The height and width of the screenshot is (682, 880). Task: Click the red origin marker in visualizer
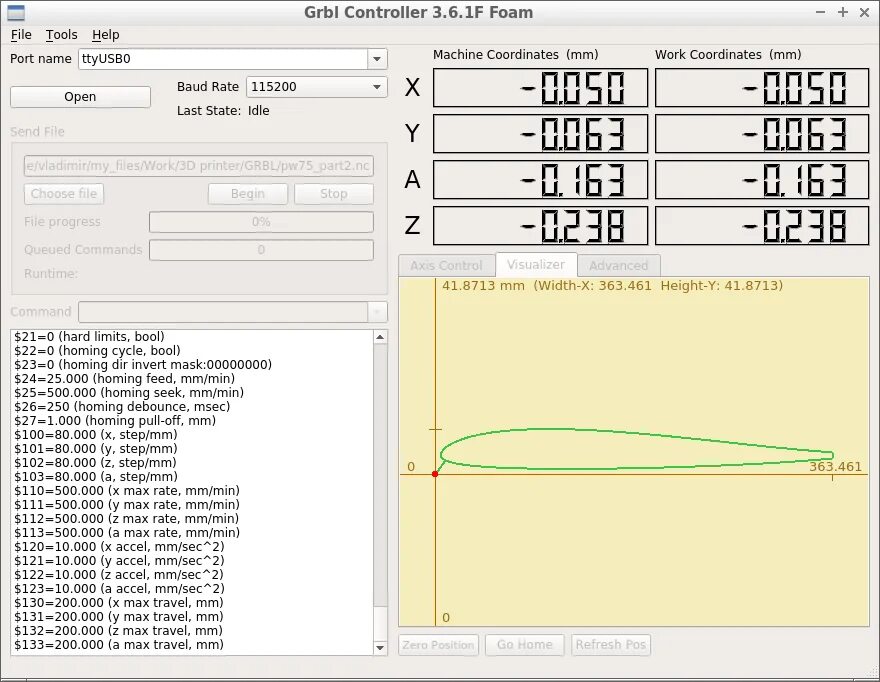click(435, 474)
